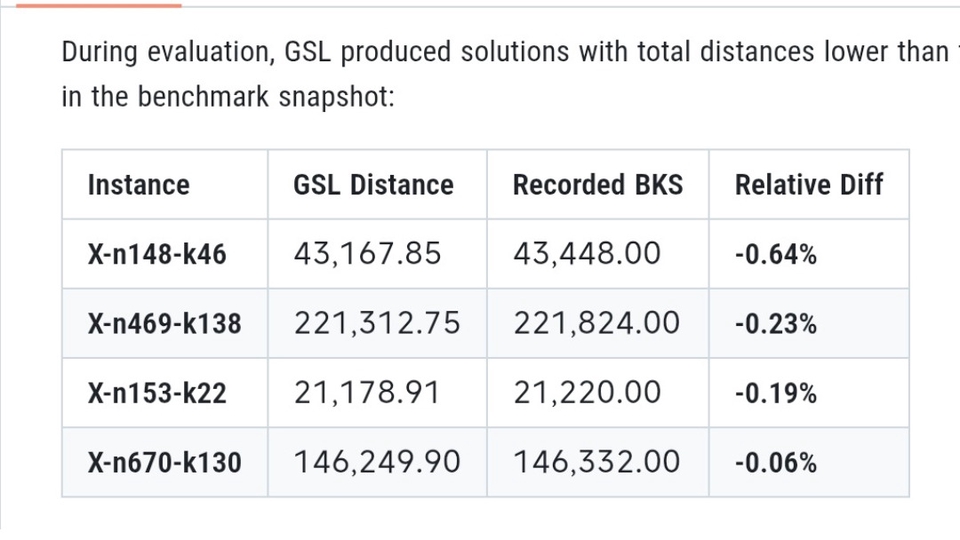Image resolution: width=960 pixels, height=540 pixels.
Task: Click the 43,167.85 GSL distance value
Action: click(367, 254)
